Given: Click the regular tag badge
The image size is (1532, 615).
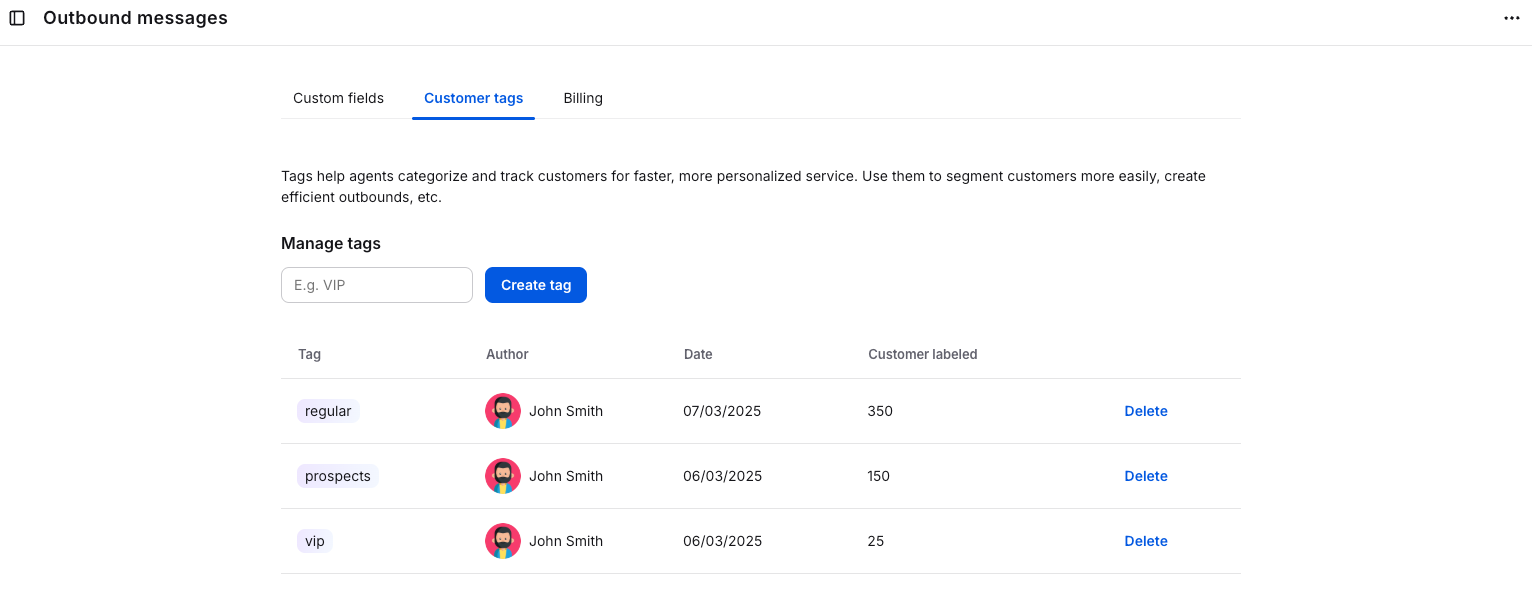Looking at the screenshot, I should tap(328, 411).
